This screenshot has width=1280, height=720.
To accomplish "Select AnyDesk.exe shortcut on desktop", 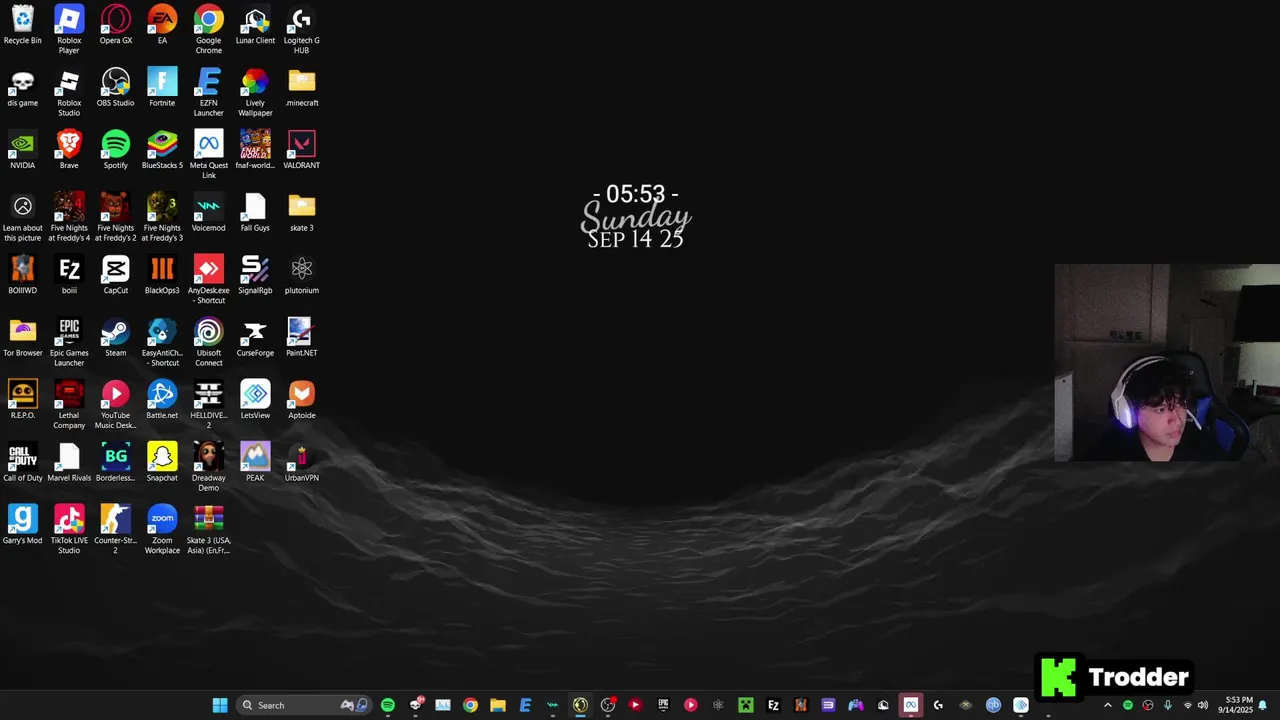I will pos(208,280).
